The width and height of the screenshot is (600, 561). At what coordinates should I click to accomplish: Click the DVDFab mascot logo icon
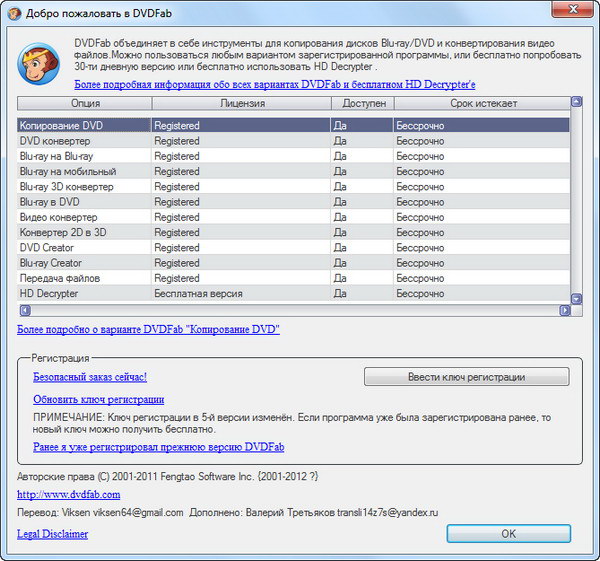[38, 63]
